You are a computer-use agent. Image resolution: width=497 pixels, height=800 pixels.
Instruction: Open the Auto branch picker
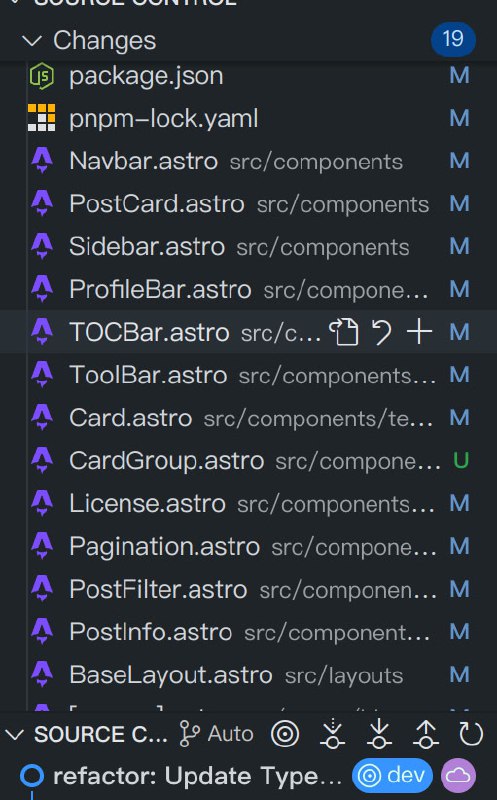(216, 734)
